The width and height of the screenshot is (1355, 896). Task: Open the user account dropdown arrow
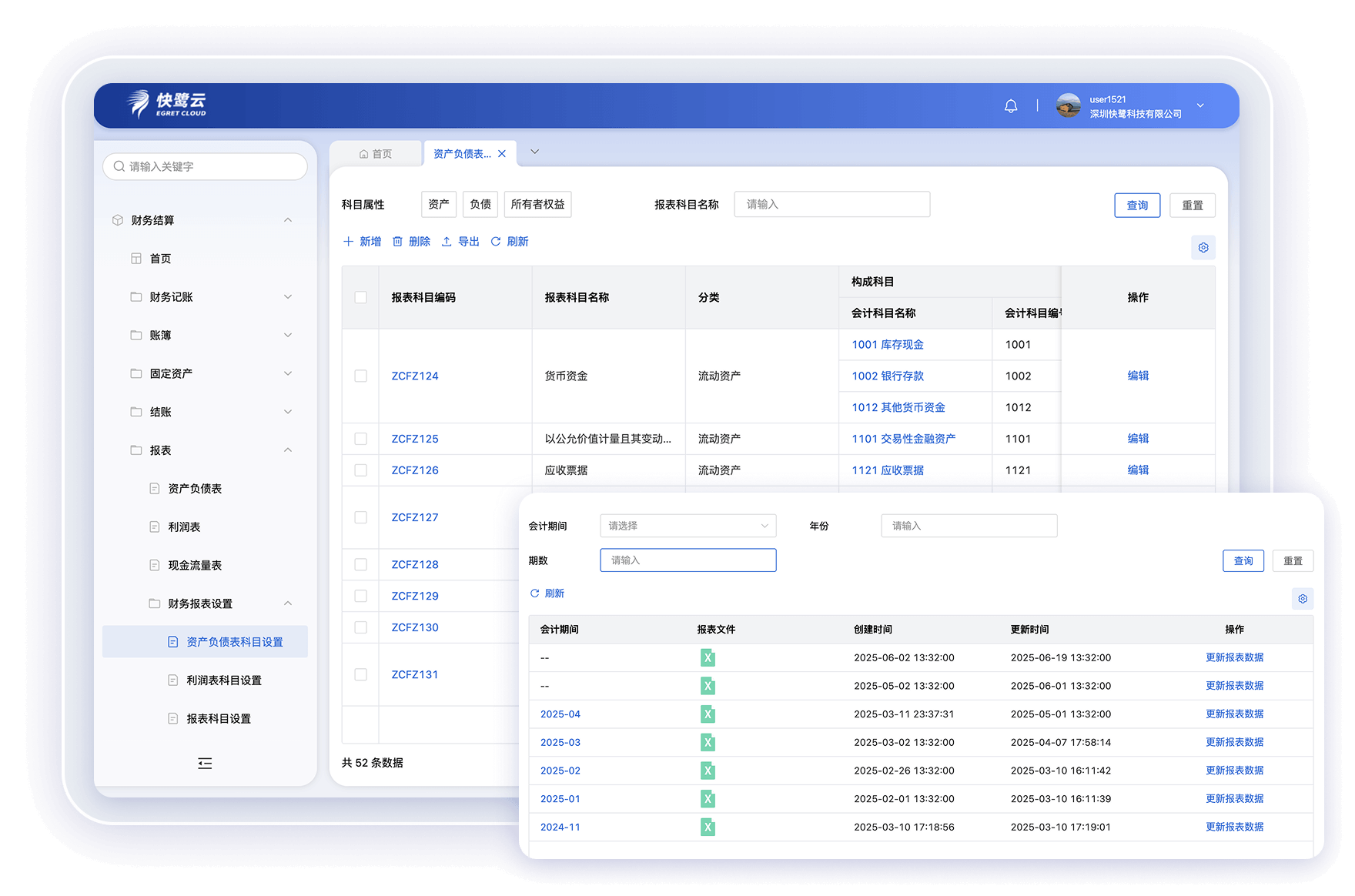click(1200, 106)
